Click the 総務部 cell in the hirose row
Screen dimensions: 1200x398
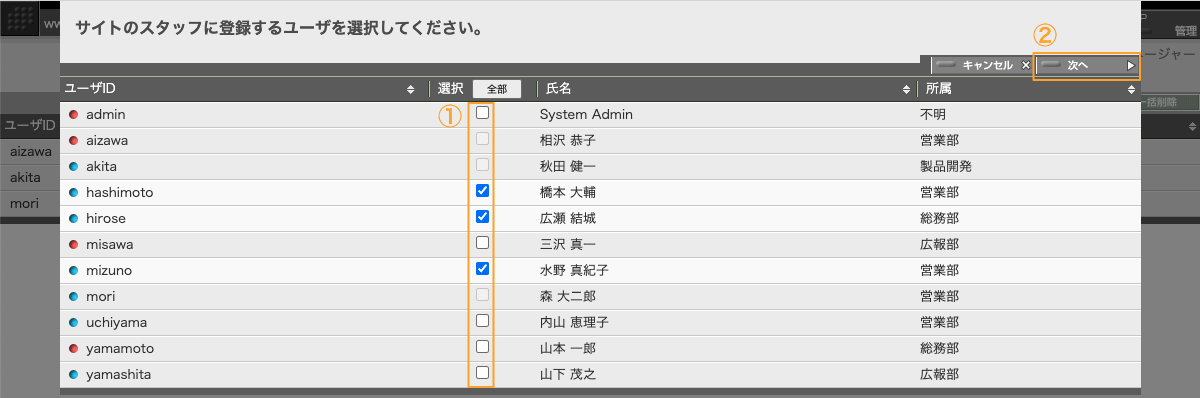point(940,218)
